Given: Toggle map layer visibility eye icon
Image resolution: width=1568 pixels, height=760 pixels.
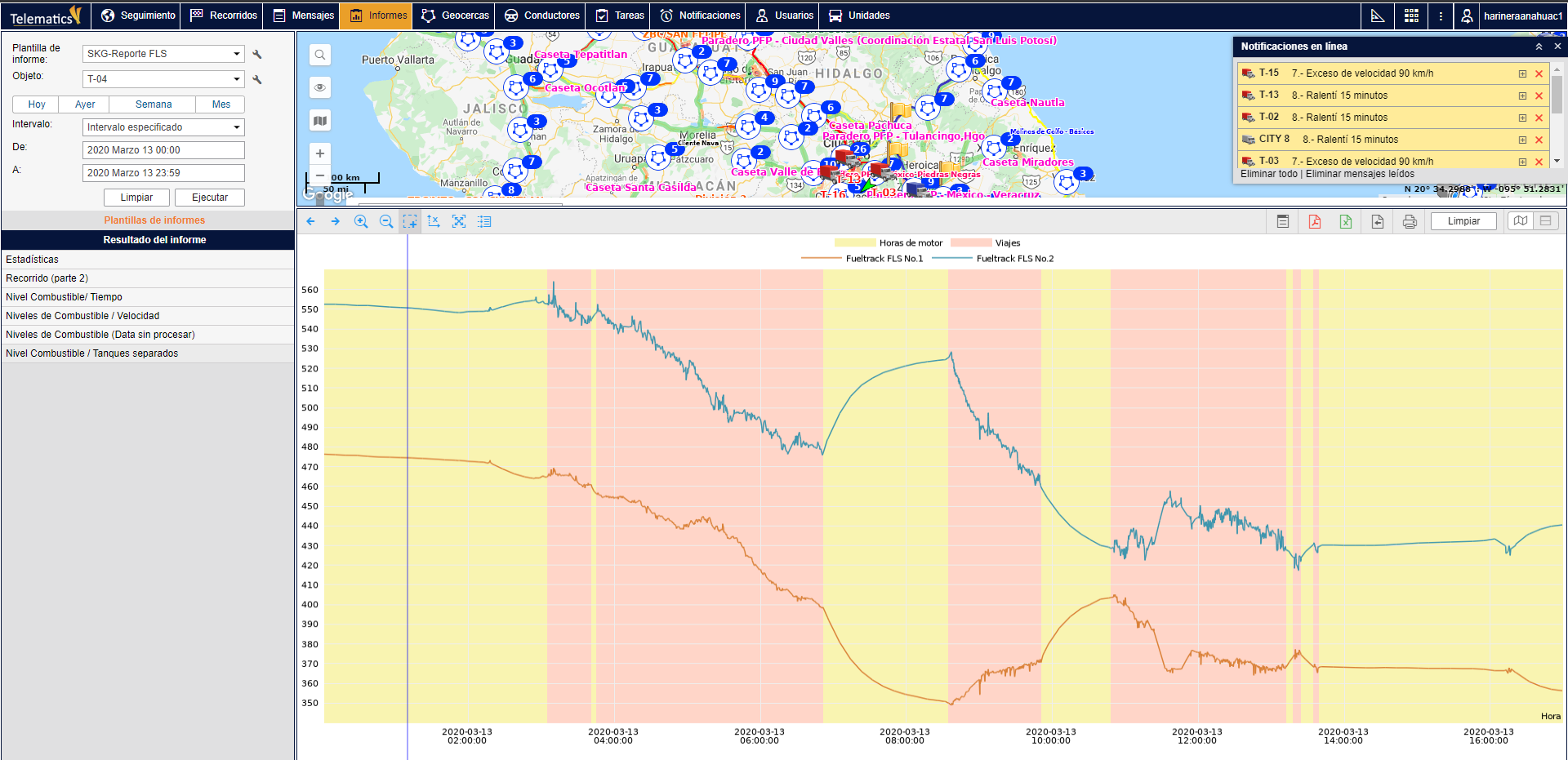Looking at the screenshot, I should (320, 87).
